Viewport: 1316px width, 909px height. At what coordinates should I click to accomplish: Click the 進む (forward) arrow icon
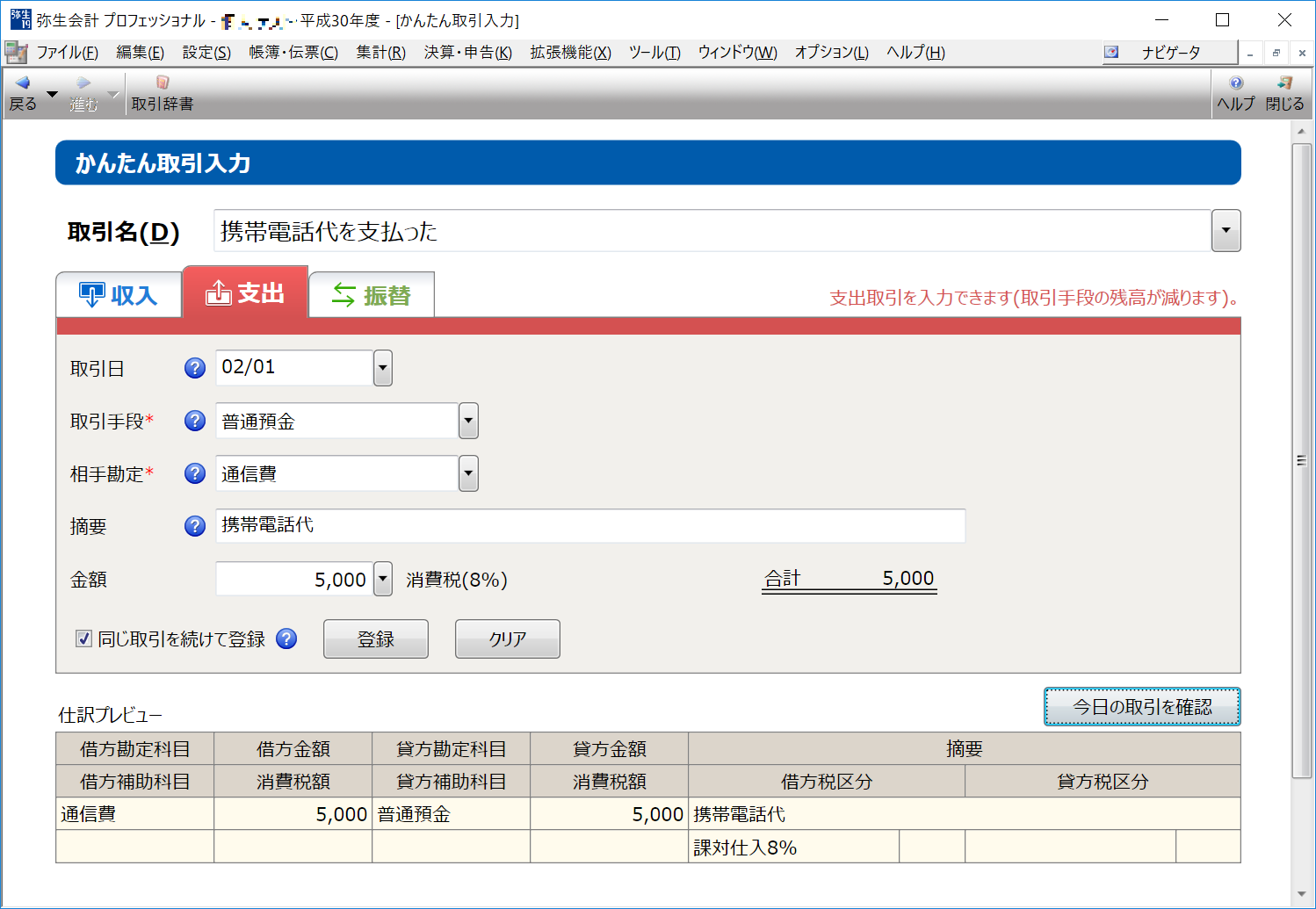coord(83,83)
